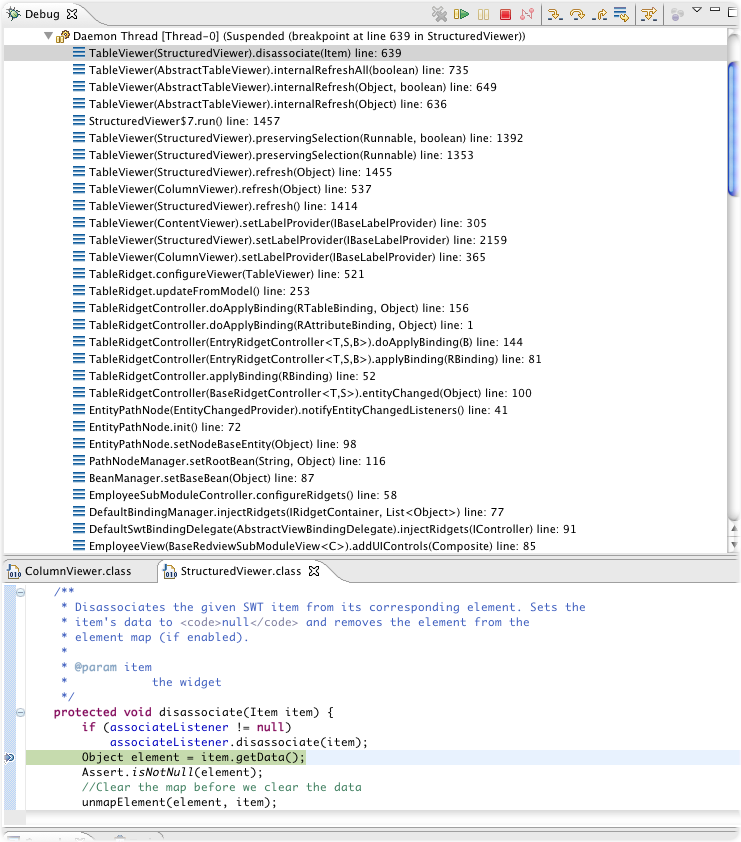Select StructuredViewer.refresh() line 1414 frame
Viewport: 741px width, 842px height.
tap(223, 206)
